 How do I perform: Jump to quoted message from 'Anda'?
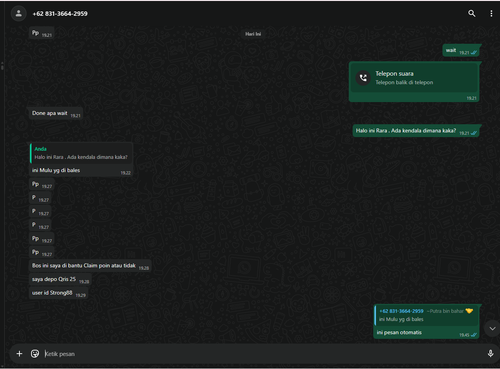[x=81, y=153]
